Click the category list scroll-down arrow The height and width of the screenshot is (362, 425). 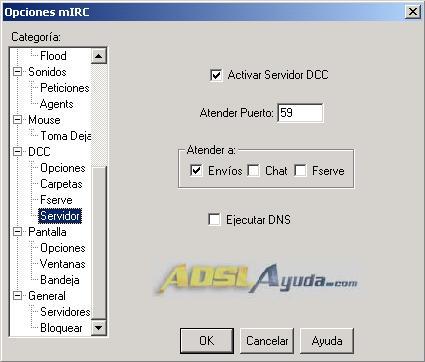point(98,327)
